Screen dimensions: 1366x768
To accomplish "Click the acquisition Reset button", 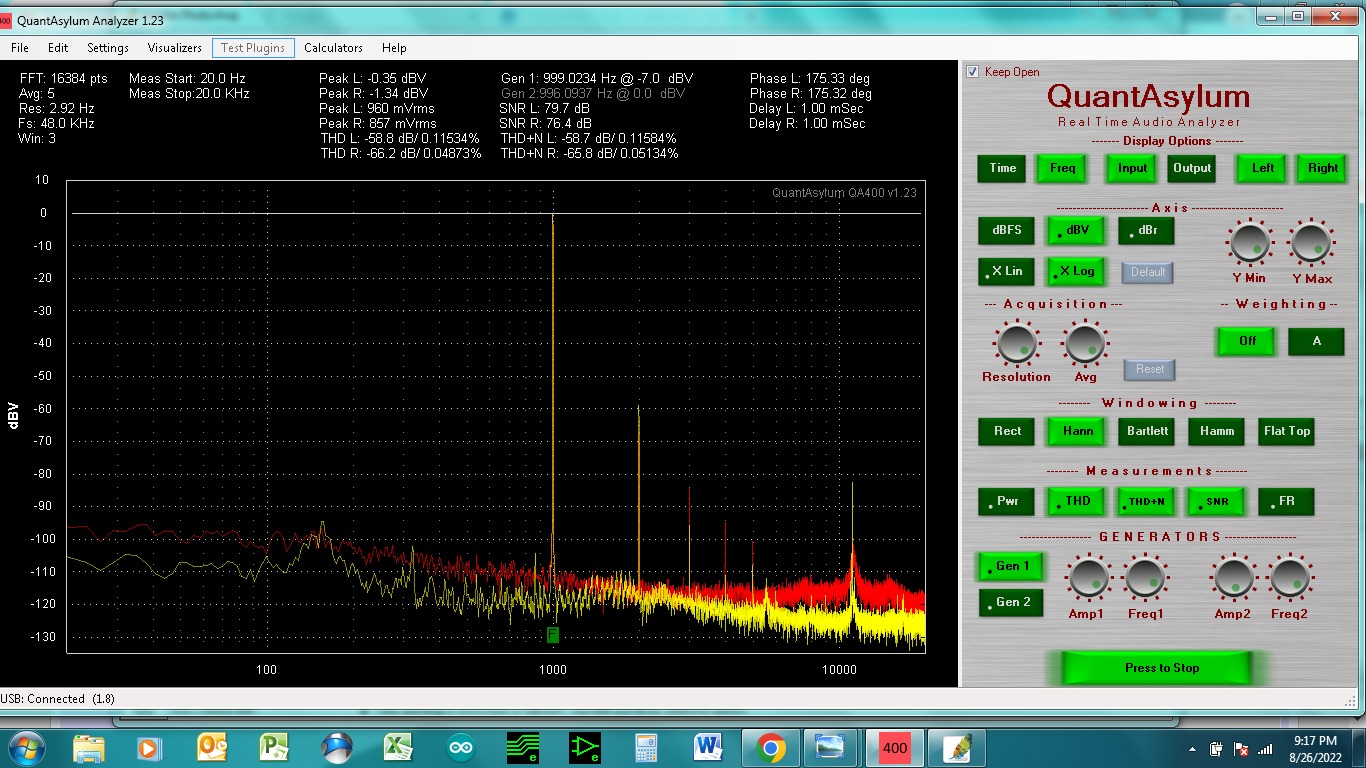I will pyautogui.click(x=1150, y=369).
